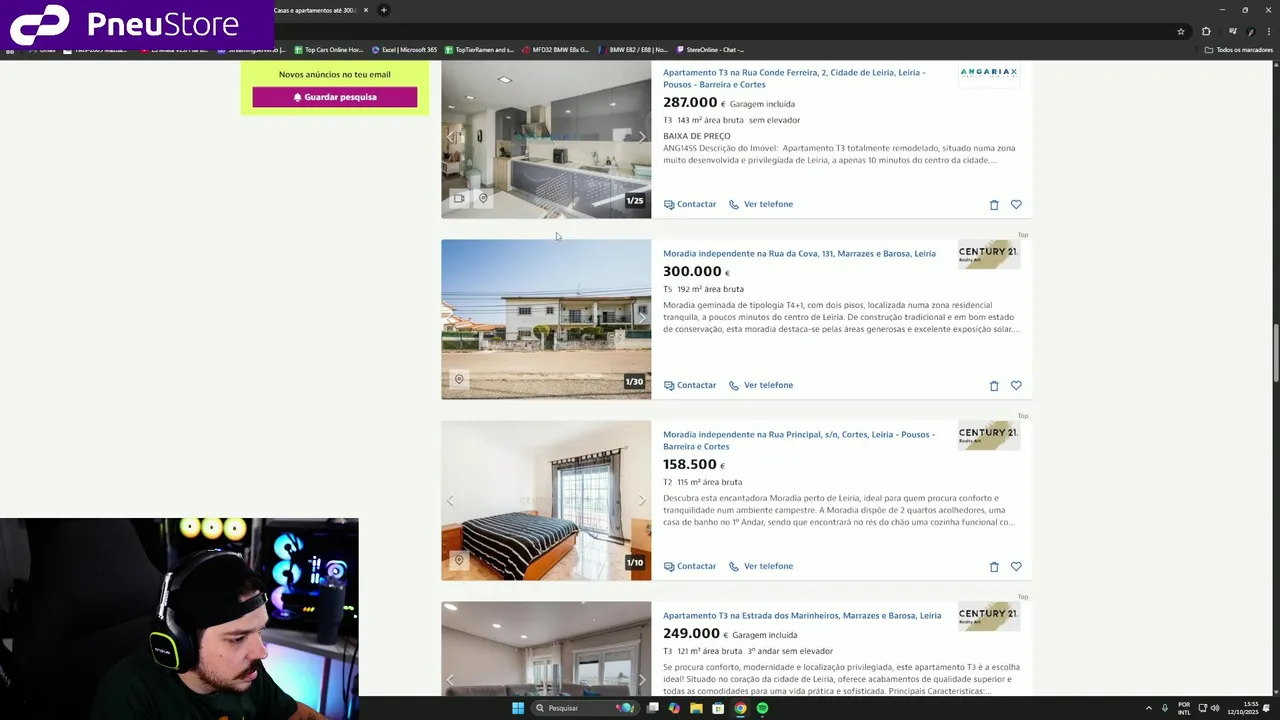Open the volume control in the tray

pyautogui.click(x=1215, y=708)
